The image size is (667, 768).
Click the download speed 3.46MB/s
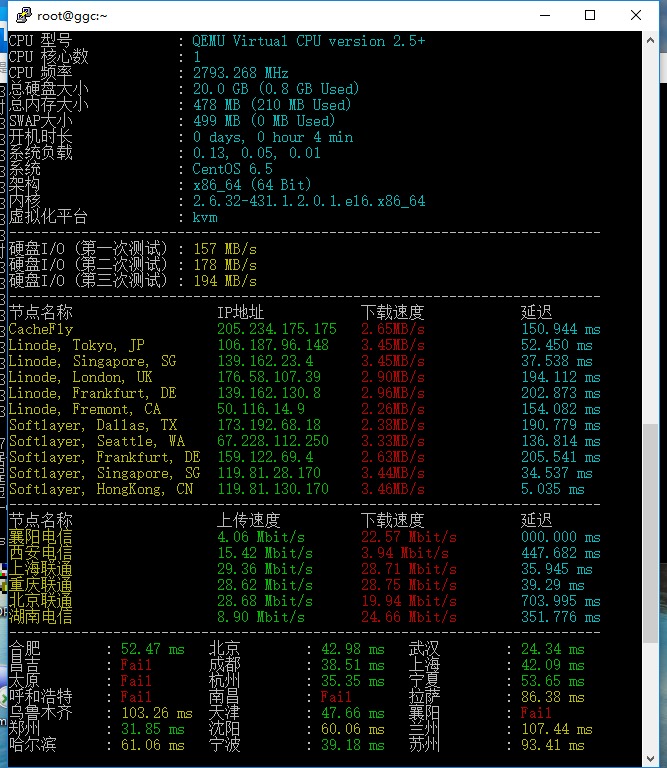coord(393,489)
